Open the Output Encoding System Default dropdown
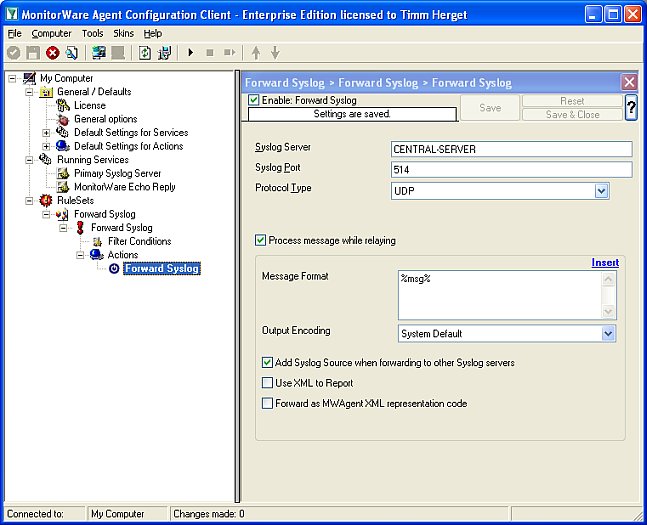 pos(608,333)
